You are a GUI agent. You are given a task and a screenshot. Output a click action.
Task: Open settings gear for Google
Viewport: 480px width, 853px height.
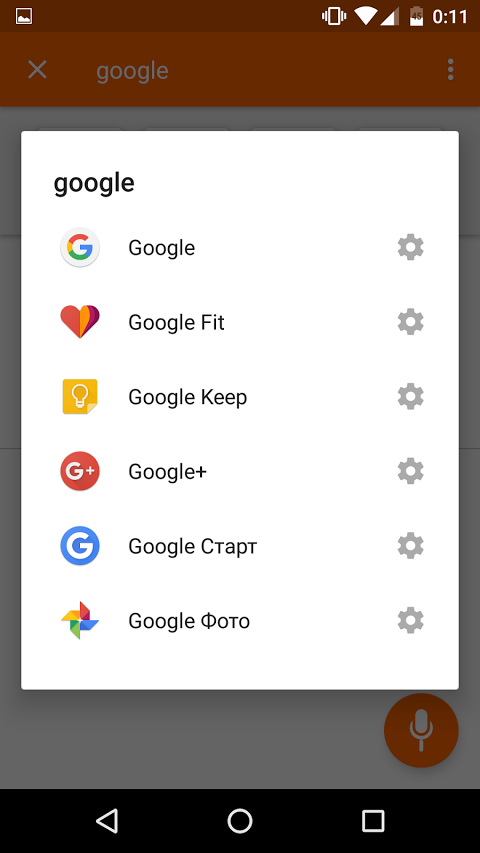[x=410, y=248]
